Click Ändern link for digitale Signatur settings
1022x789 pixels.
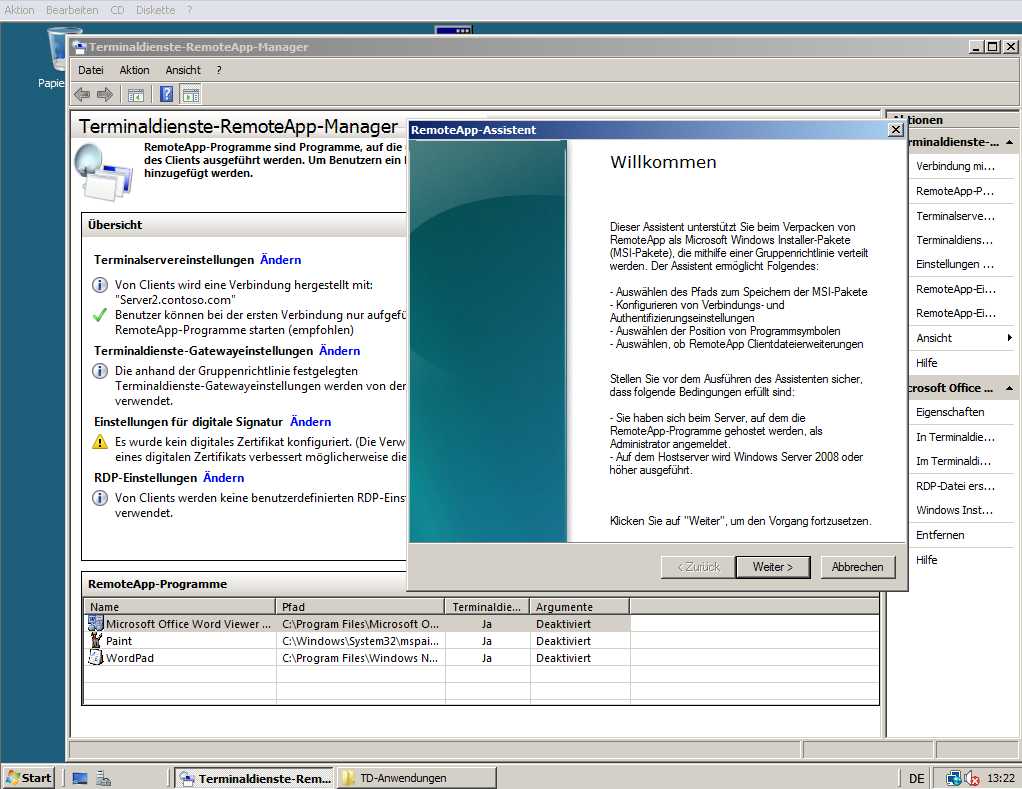pyautogui.click(x=310, y=422)
